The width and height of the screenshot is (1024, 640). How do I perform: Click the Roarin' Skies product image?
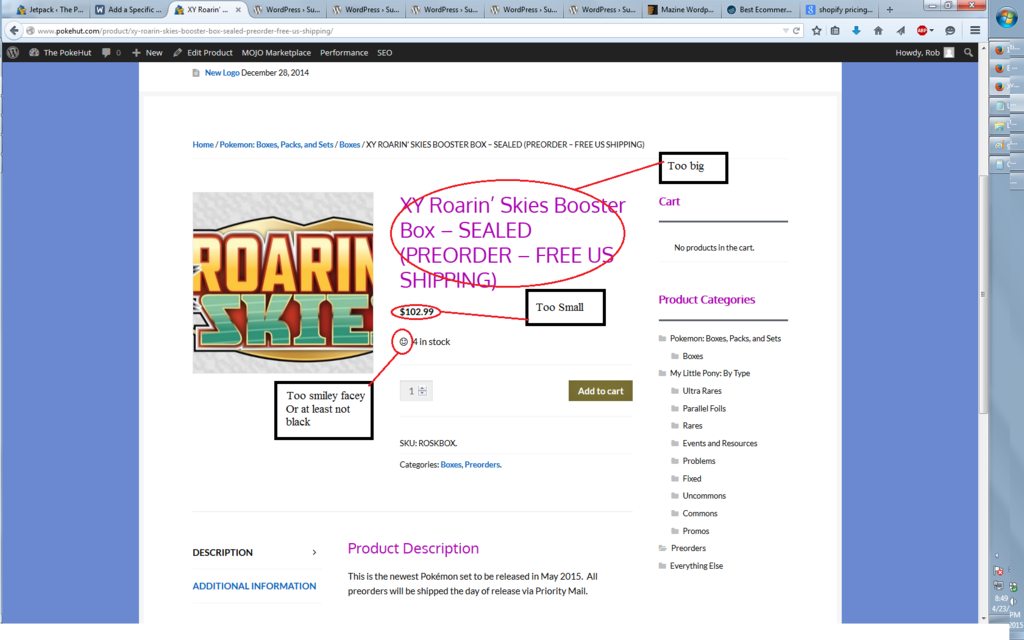pyautogui.click(x=283, y=283)
